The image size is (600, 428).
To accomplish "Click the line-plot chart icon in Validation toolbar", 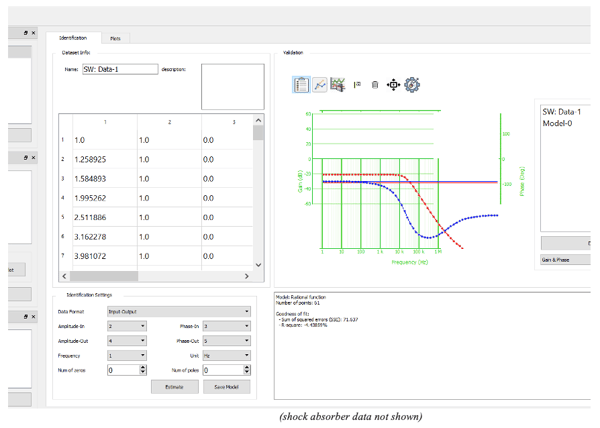I will point(320,85).
